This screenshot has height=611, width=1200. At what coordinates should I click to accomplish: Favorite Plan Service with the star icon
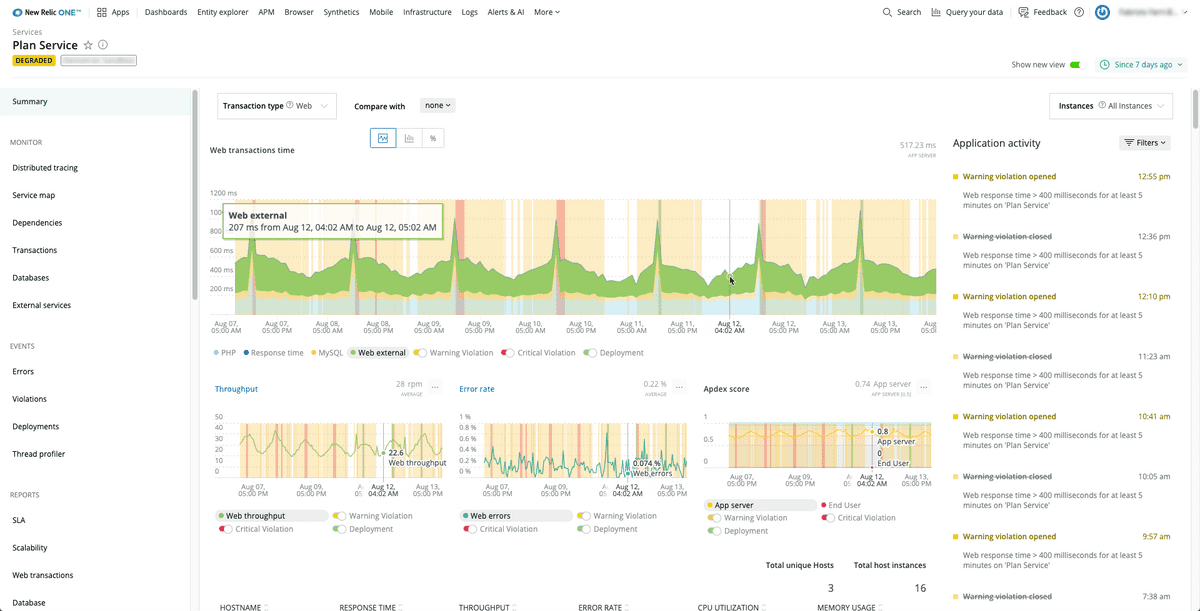pos(88,45)
